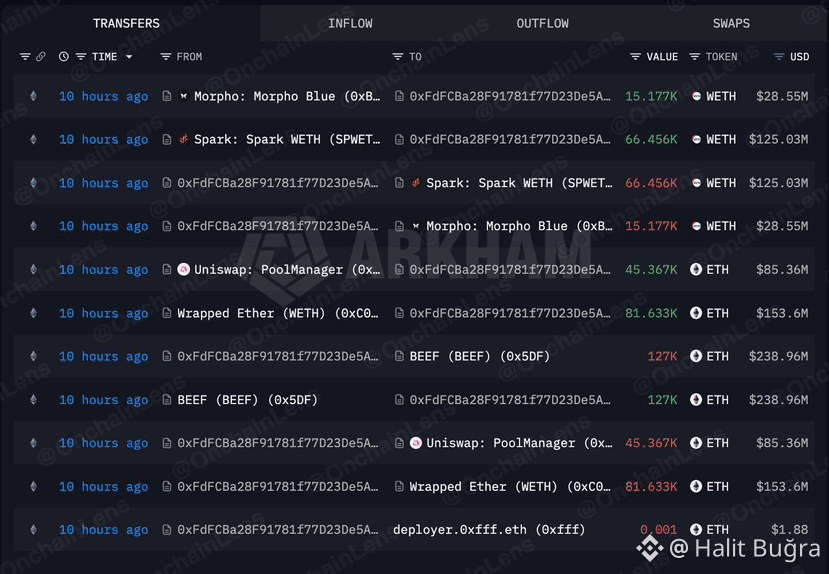Select value 0.001 in last row

click(x=658, y=530)
